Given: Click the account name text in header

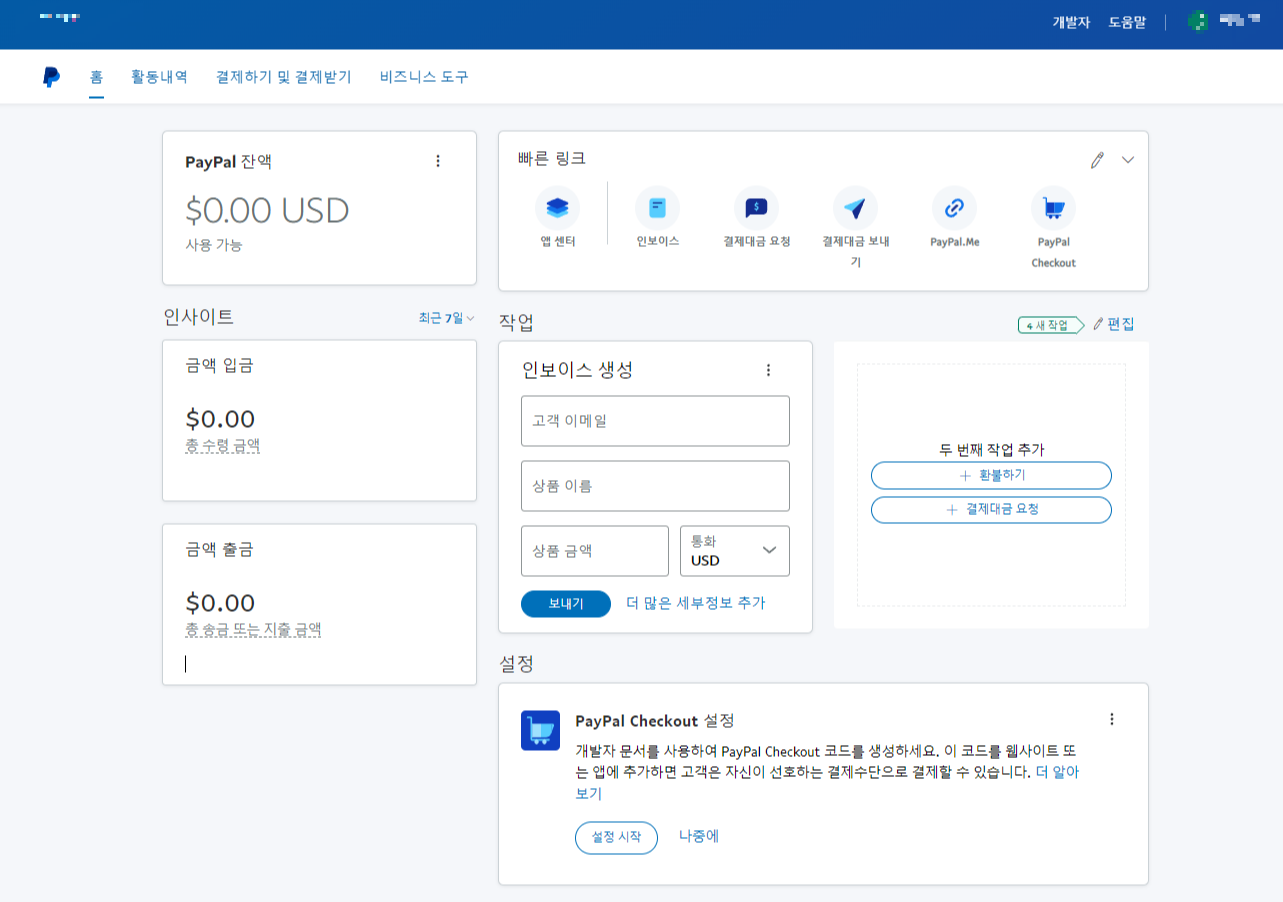Looking at the screenshot, I should pos(1238,19).
